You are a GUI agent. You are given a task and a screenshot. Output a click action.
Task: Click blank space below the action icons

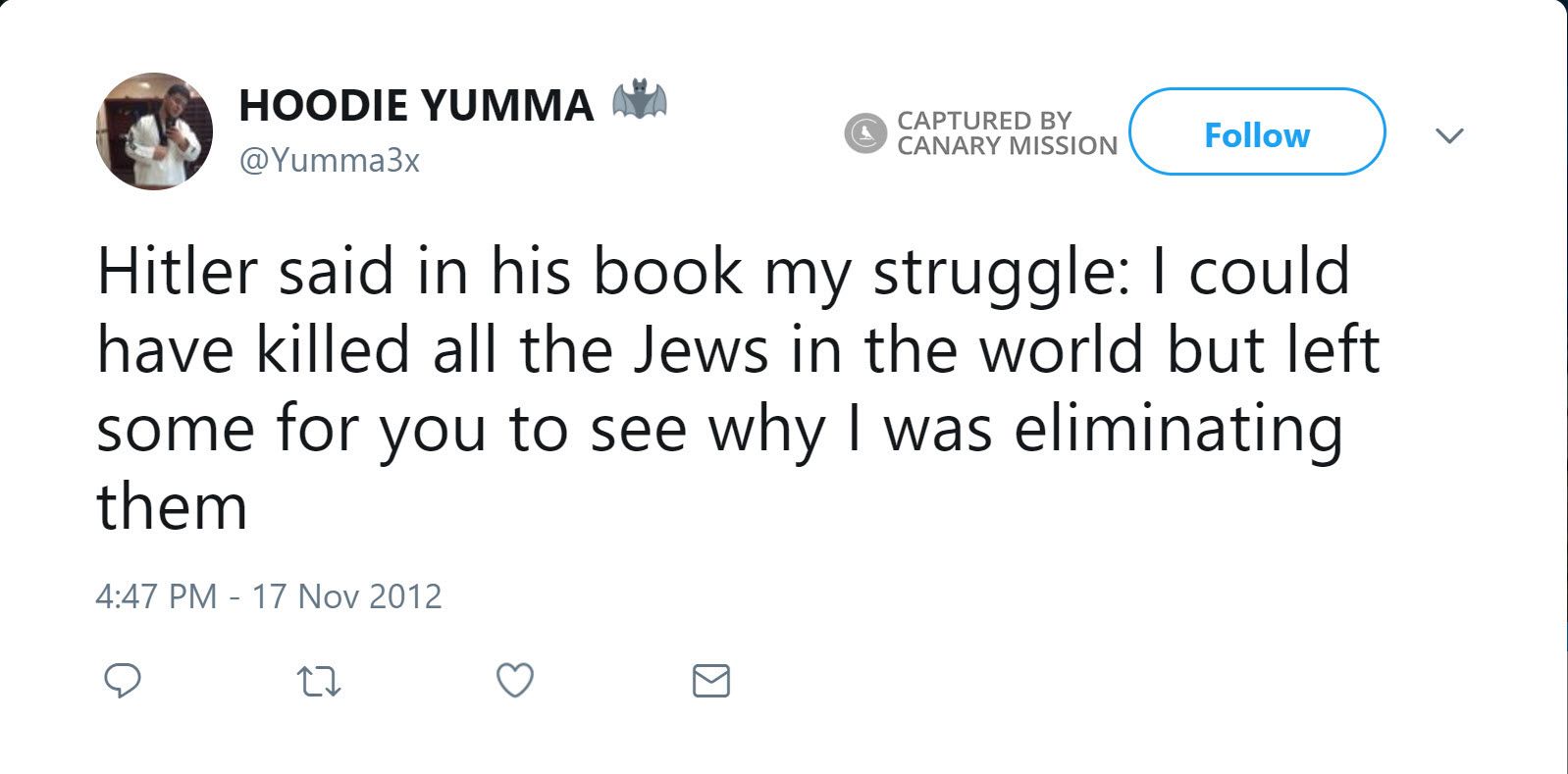pyautogui.click(x=785, y=741)
